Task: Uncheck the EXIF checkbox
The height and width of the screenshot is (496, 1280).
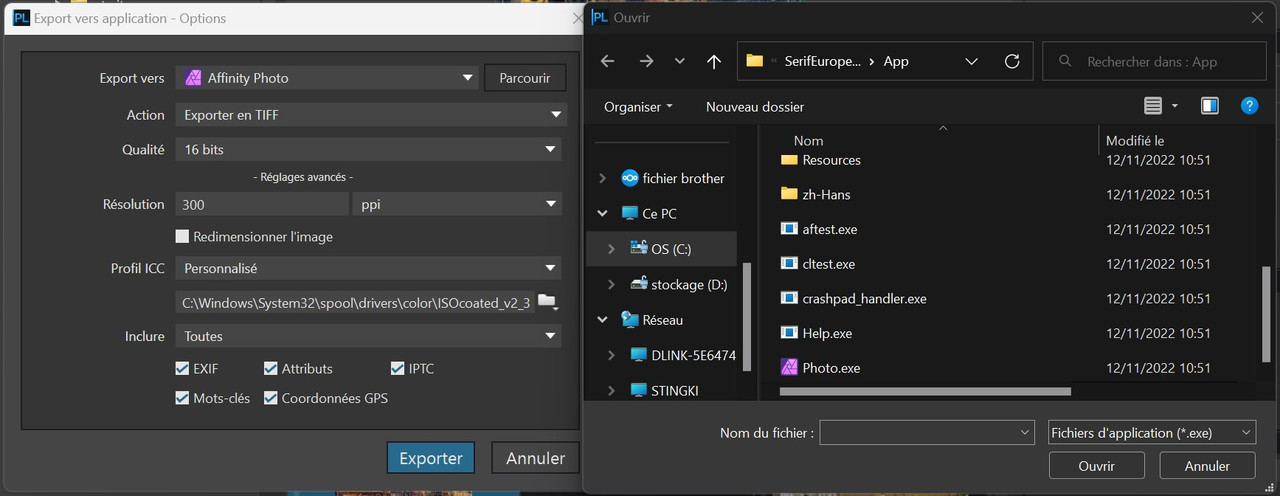Action: coord(182,368)
